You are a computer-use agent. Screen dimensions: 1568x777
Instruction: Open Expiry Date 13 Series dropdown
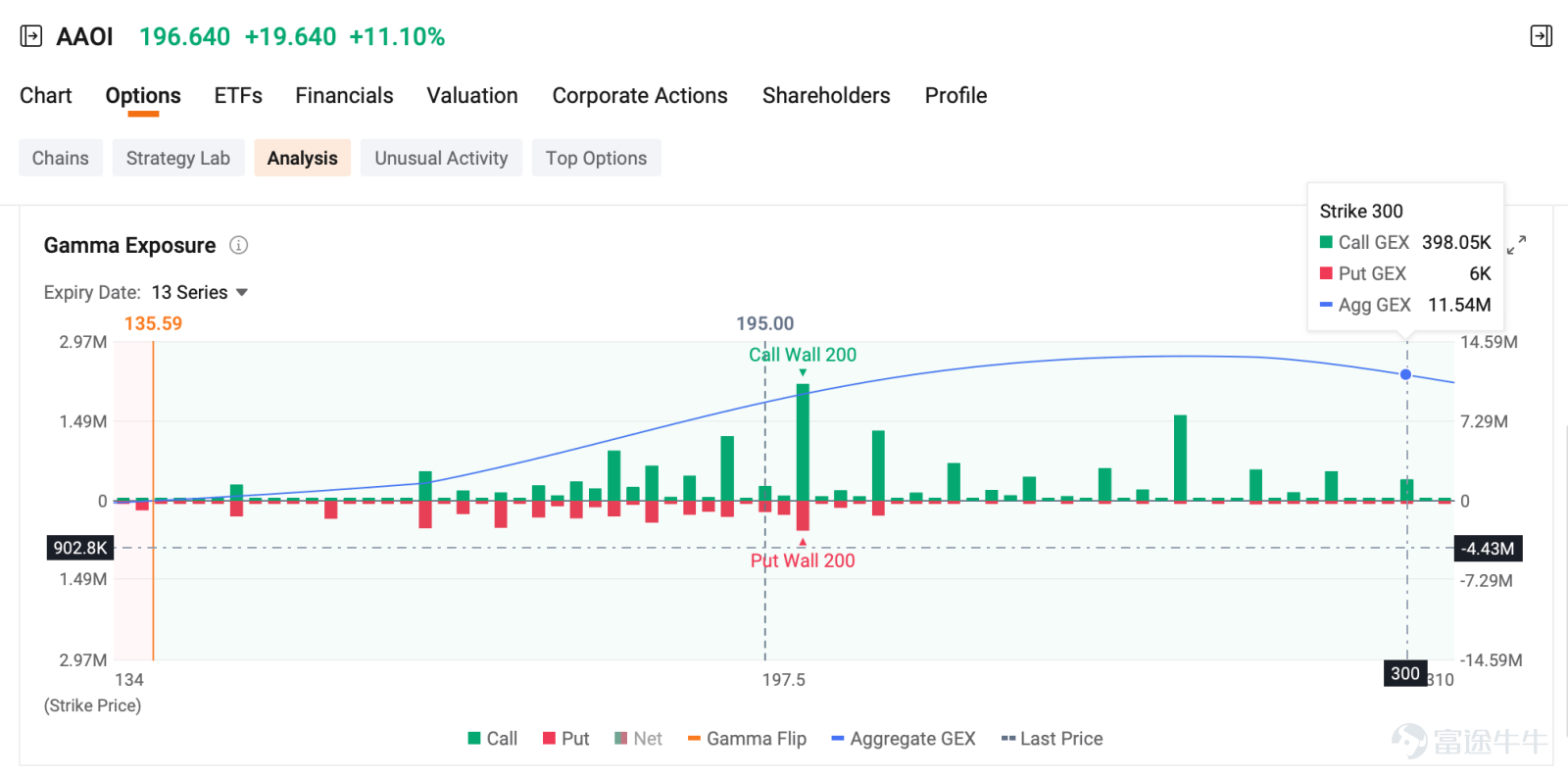click(x=200, y=292)
